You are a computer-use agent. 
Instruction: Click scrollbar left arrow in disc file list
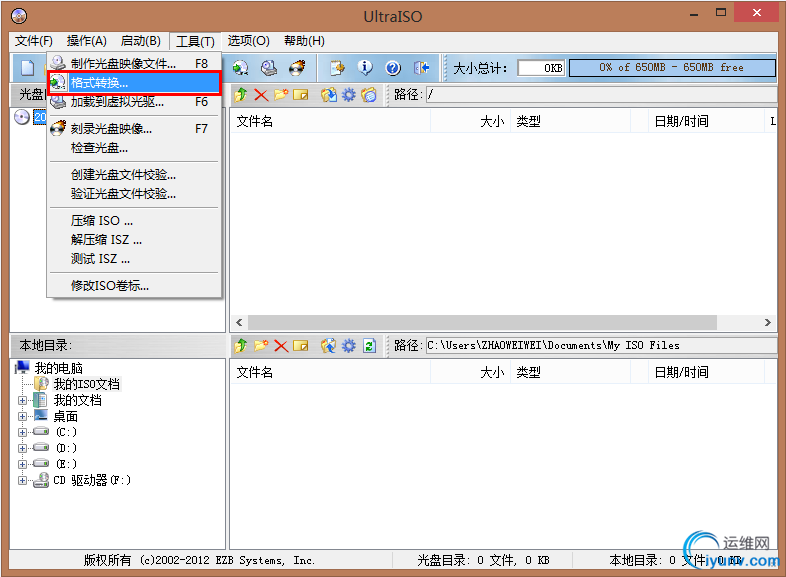(x=239, y=322)
